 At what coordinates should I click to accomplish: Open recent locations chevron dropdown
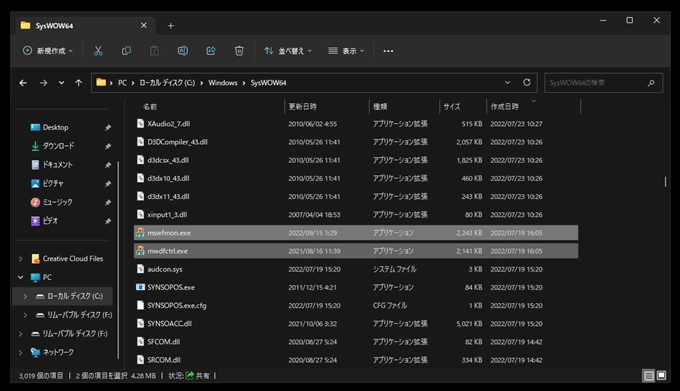click(x=62, y=83)
